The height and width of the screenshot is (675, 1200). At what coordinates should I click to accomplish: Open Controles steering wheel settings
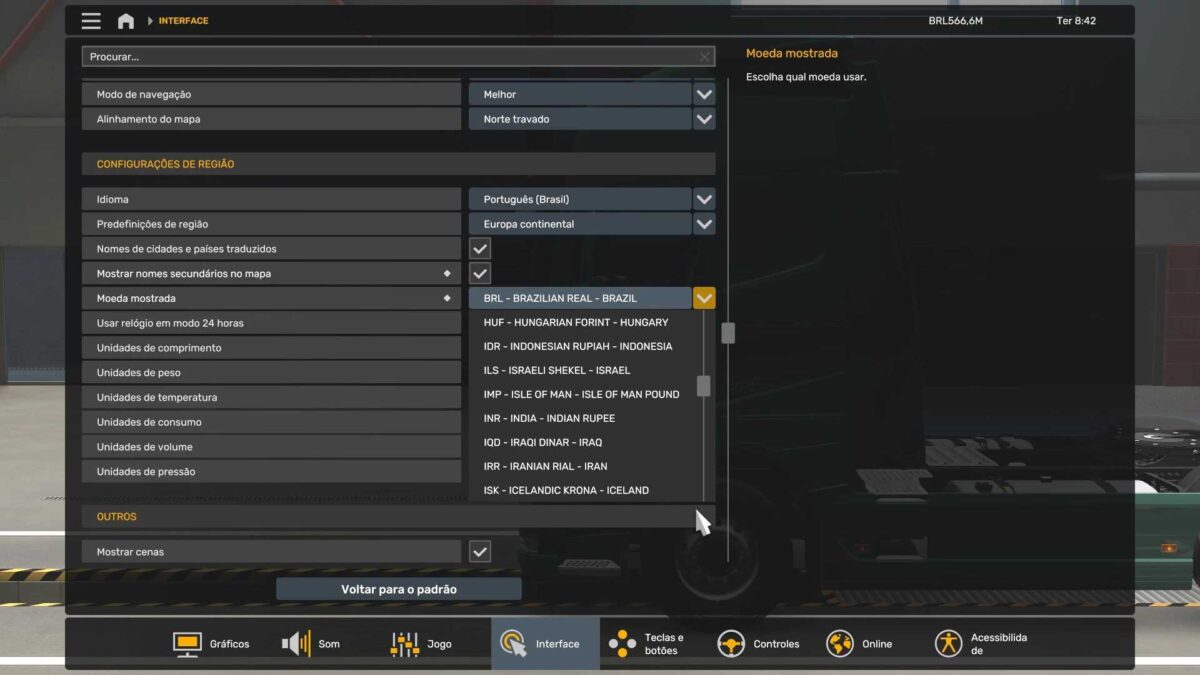coord(731,644)
